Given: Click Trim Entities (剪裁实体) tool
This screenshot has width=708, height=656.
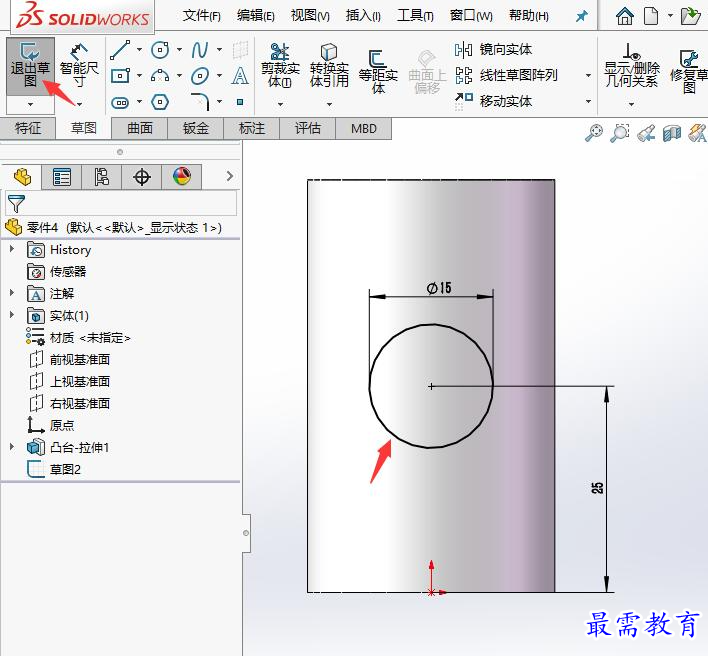Looking at the screenshot, I should pos(280,65).
